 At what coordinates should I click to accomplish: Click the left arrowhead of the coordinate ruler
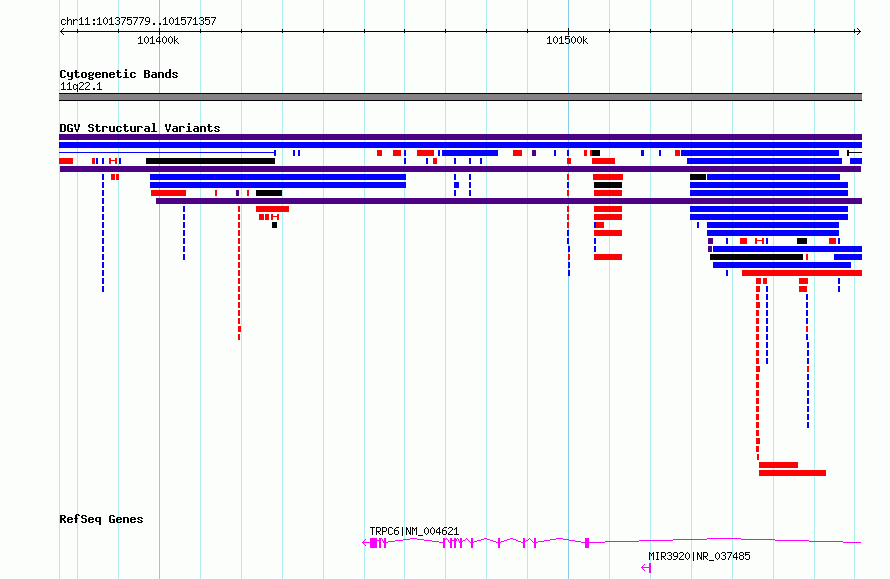[62, 32]
